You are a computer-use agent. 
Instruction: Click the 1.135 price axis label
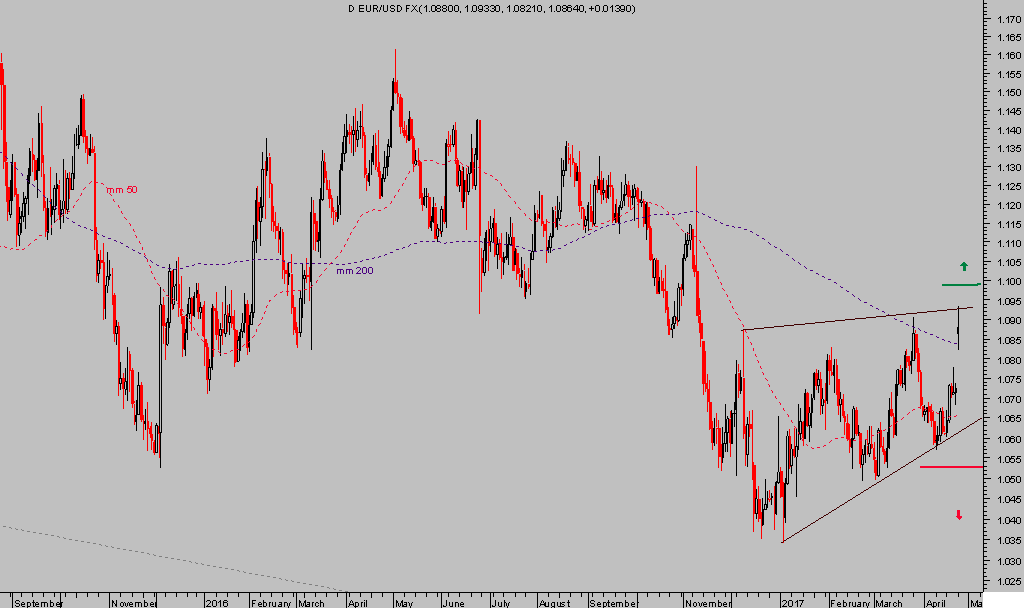tap(1006, 150)
